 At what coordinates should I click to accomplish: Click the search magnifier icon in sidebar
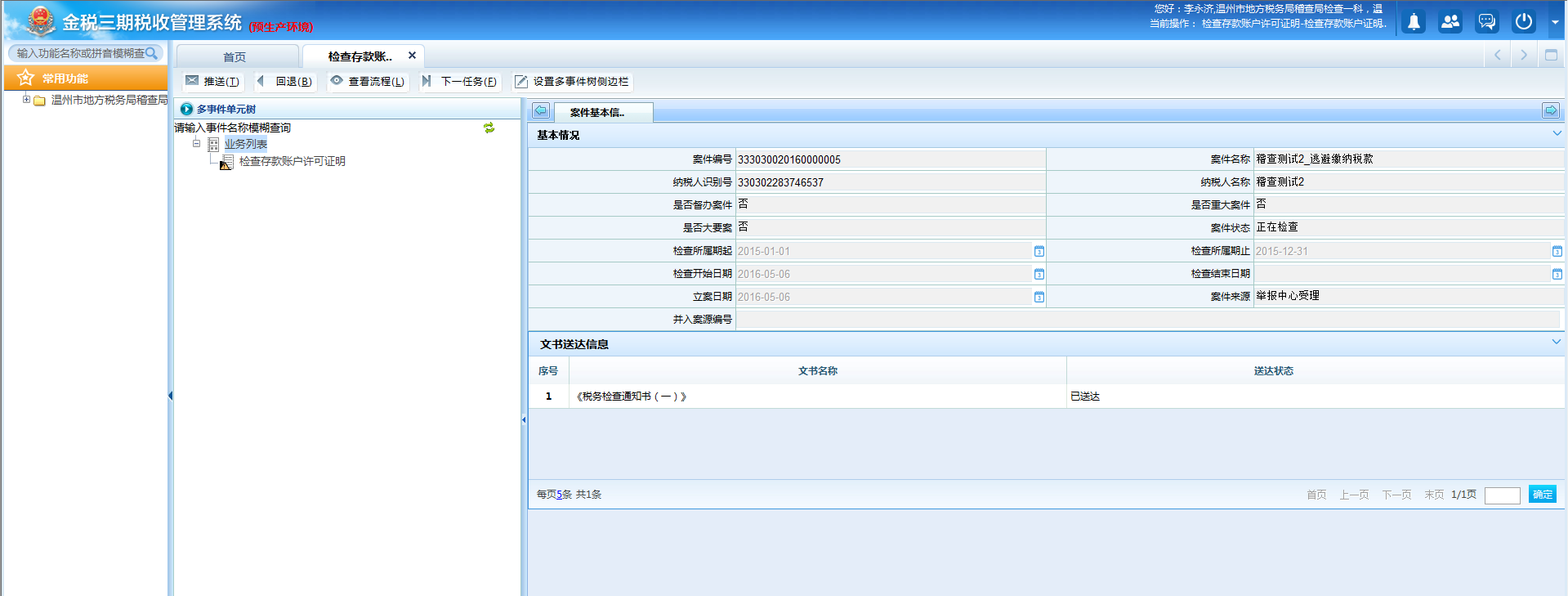pos(151,53)
